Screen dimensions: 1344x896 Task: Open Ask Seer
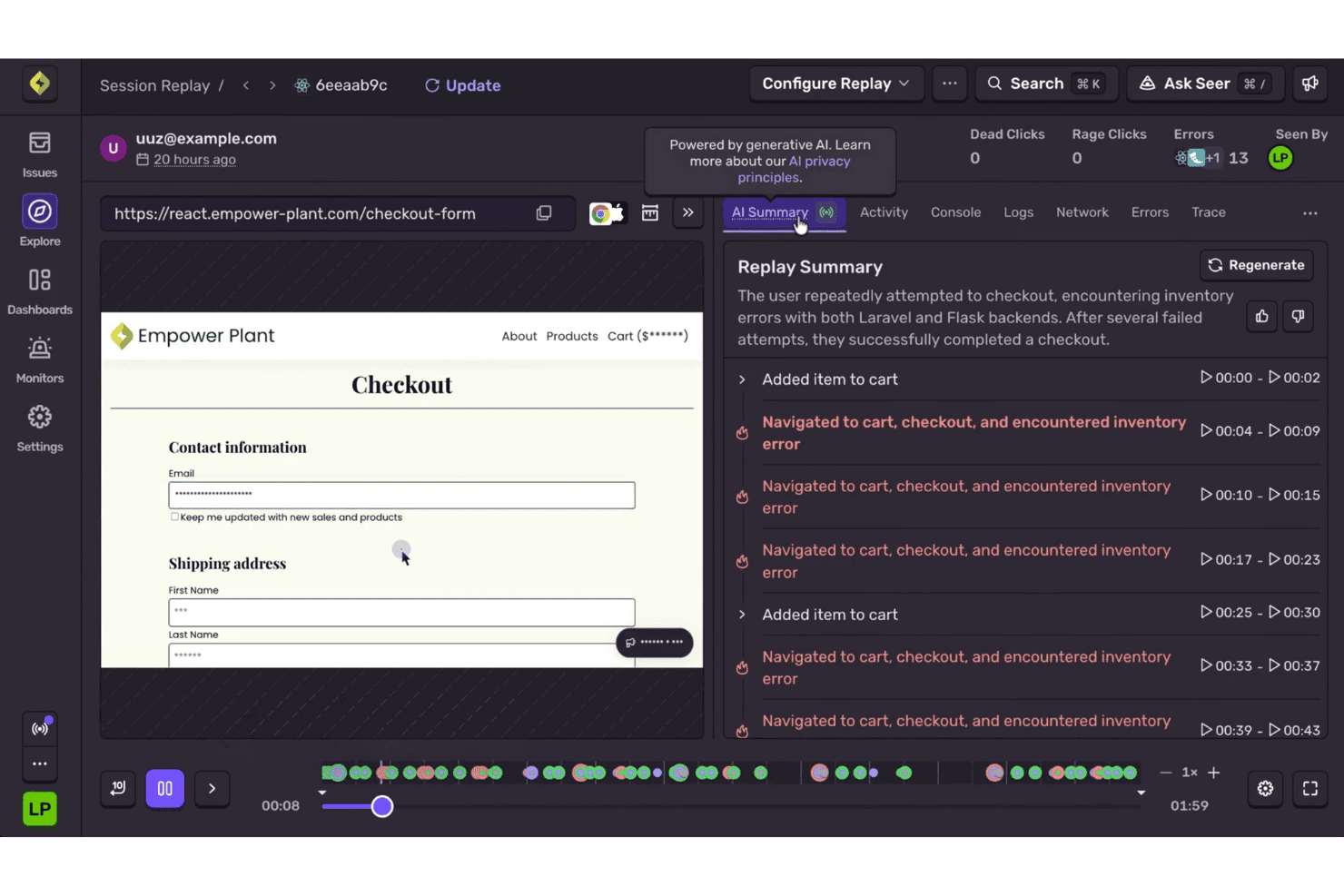tap(1205, 84)
